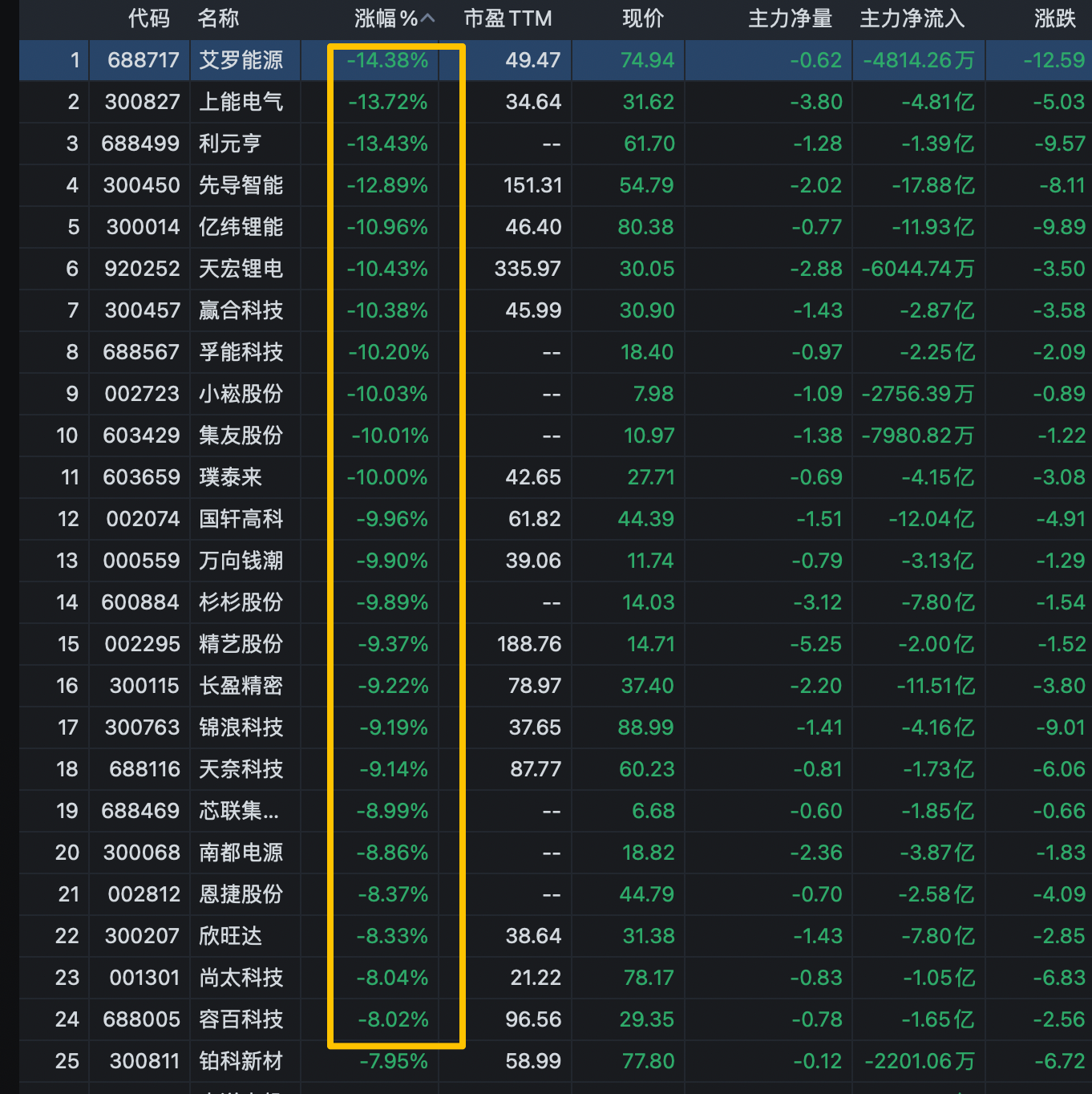Click main net volume -5.25
The height and width of the screenshot is (1094, 1092).
point(815,644)
